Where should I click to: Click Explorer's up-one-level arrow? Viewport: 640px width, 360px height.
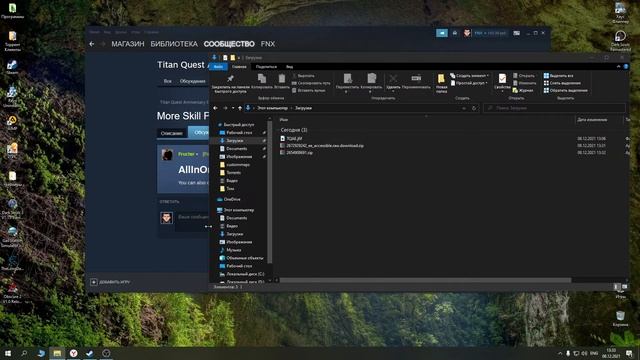coord(240,108)
